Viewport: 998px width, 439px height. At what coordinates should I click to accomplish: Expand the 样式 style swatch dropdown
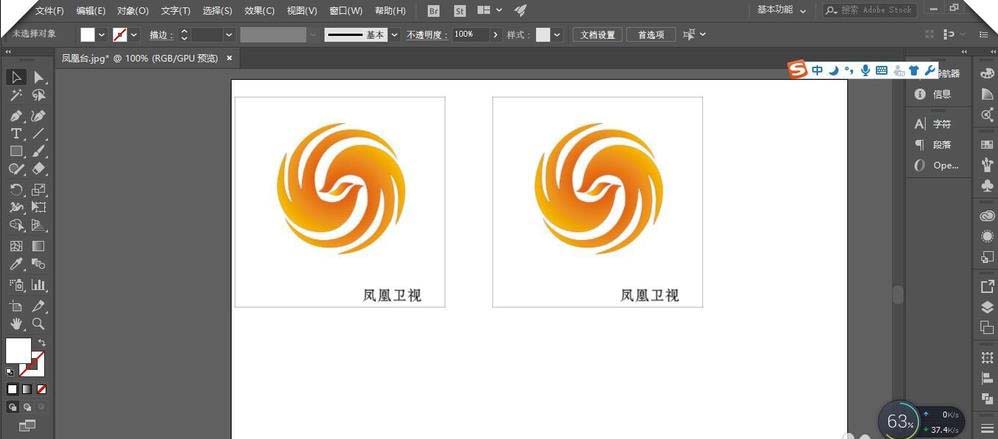(x=558, y=34)
